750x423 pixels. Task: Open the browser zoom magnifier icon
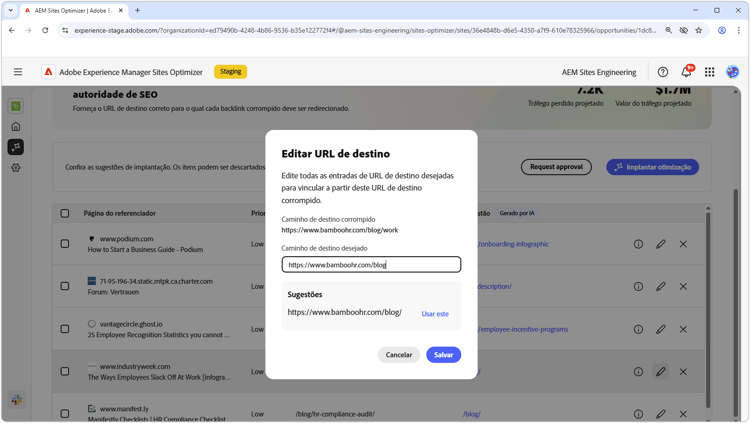point(668,30)
